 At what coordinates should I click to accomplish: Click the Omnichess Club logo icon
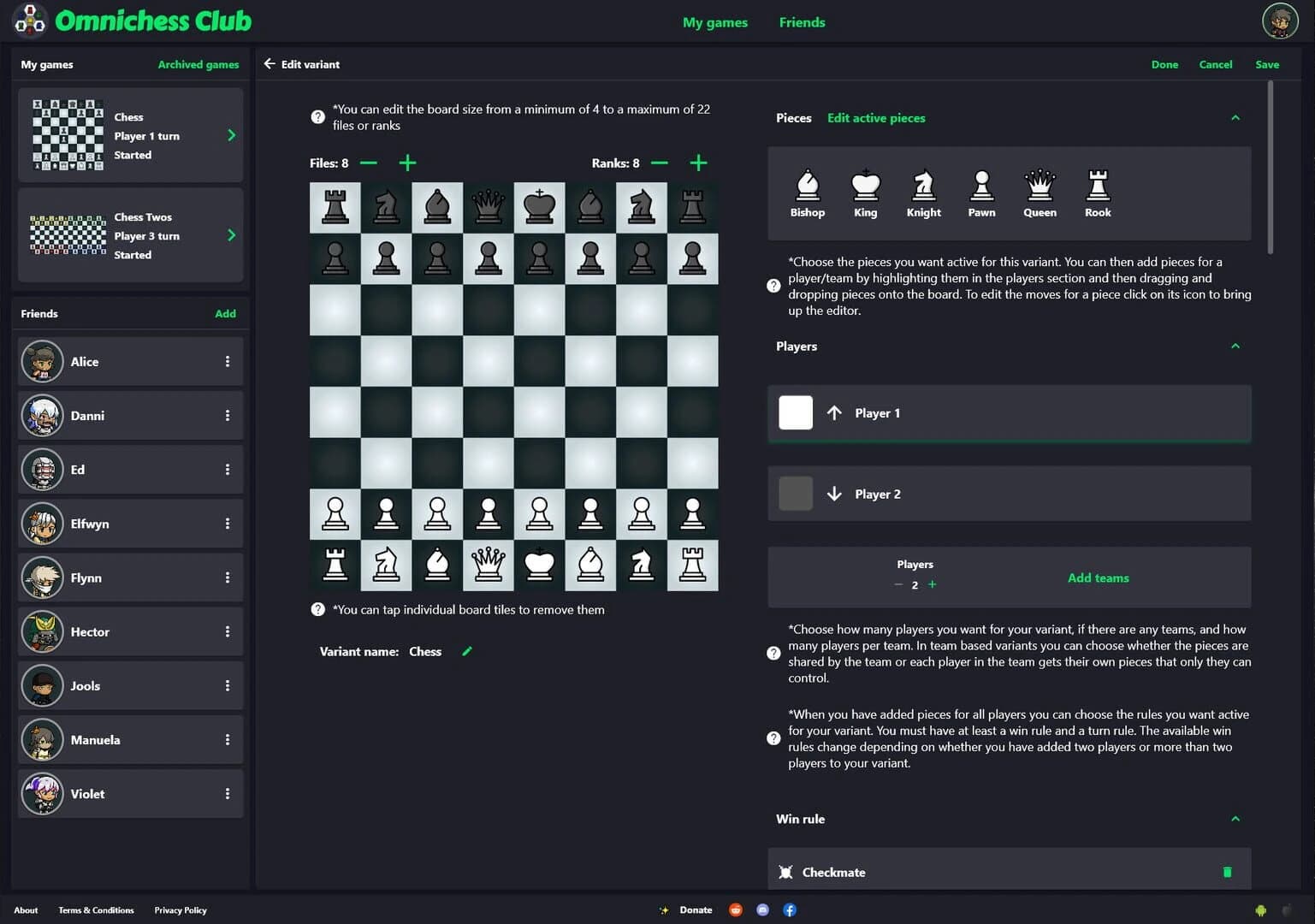click(30, 21)
